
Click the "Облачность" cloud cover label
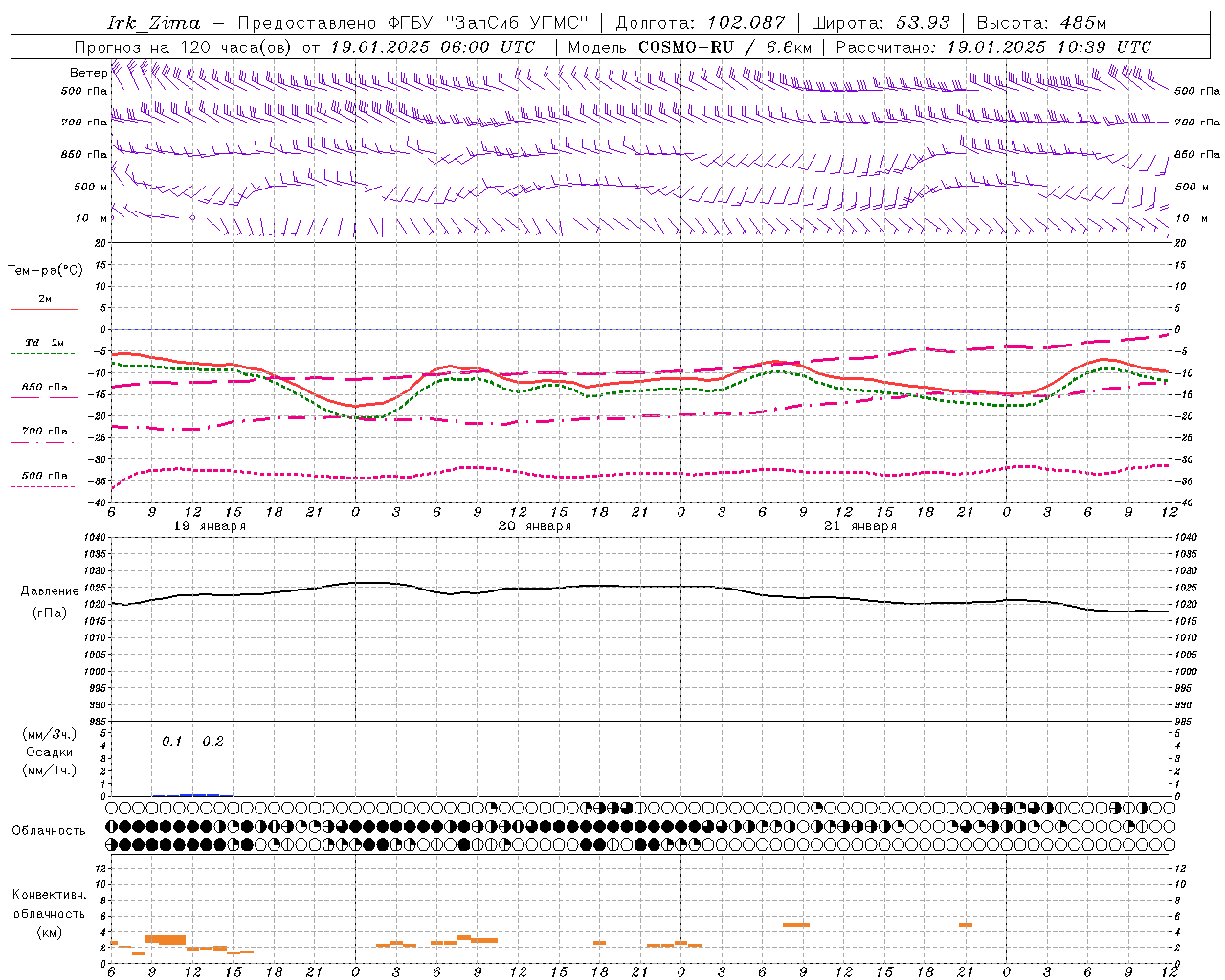49,831
